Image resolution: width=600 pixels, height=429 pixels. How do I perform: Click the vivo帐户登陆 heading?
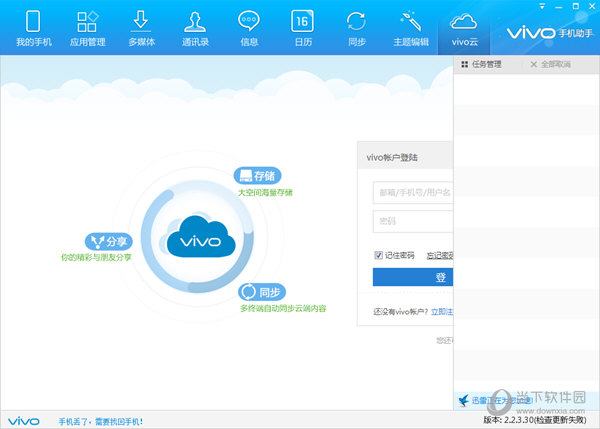(392, 157)
